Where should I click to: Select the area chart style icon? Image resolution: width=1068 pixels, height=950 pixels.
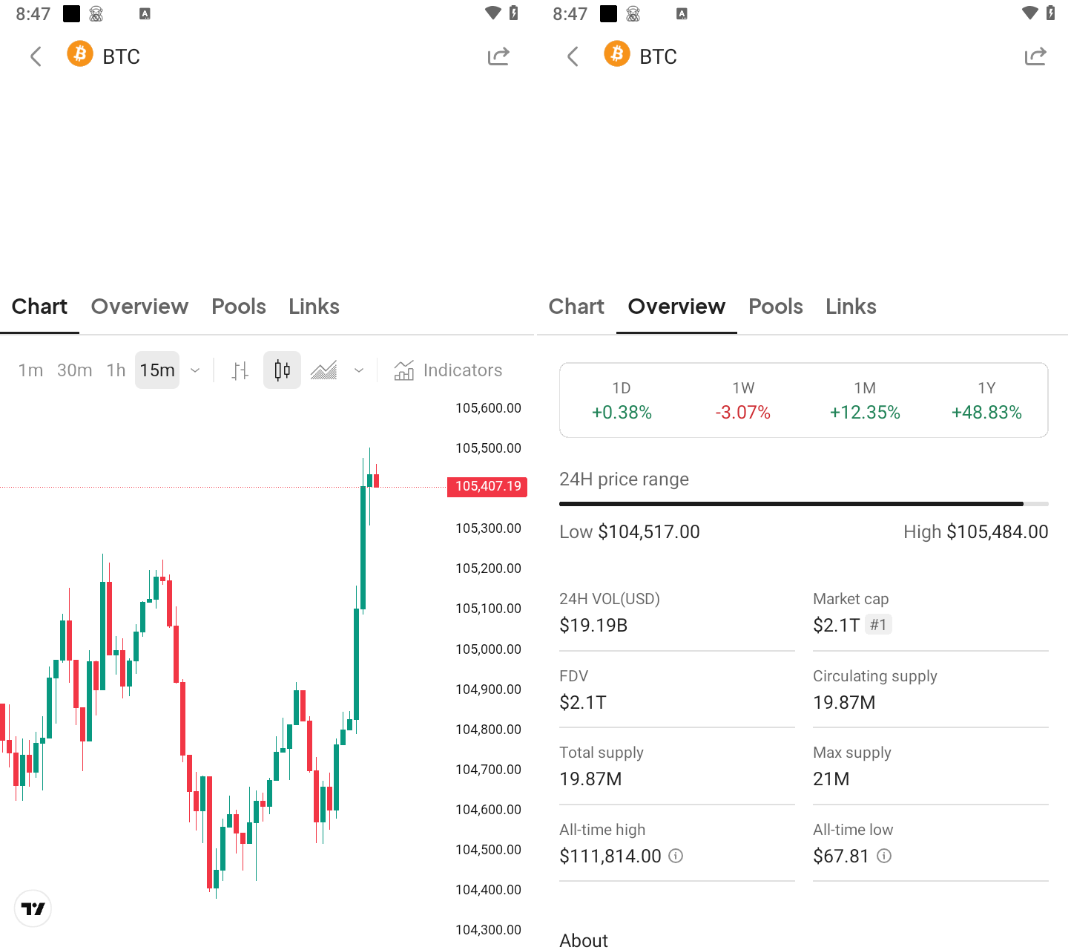pyautogui.click(x=324, y=370)
